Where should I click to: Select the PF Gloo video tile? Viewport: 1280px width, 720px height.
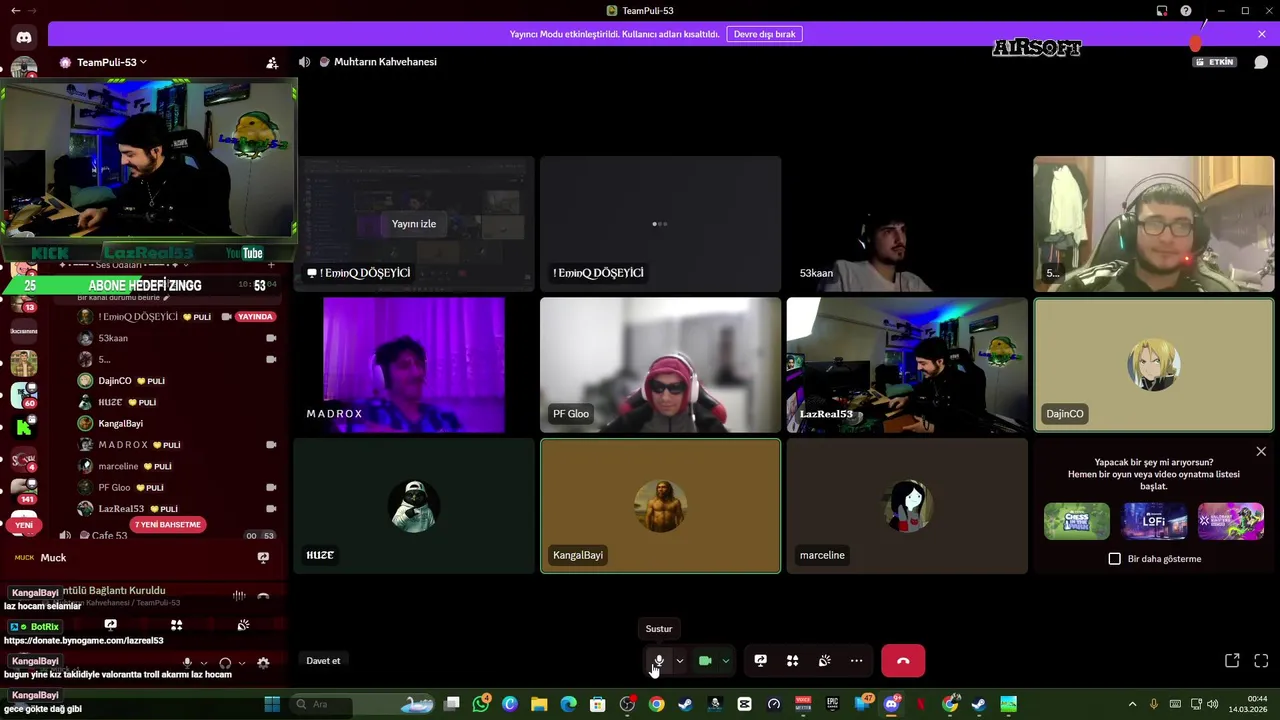pyautogui.click(x=660, y=365)
